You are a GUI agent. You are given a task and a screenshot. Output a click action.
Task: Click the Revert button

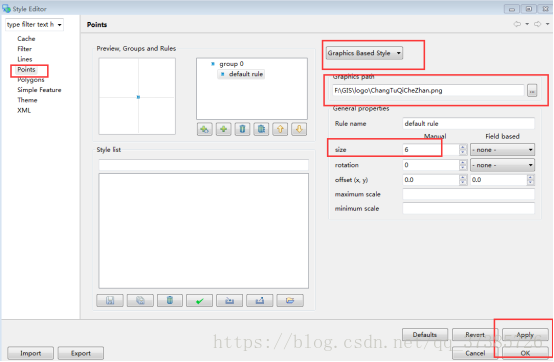click(x=475, y=334)
